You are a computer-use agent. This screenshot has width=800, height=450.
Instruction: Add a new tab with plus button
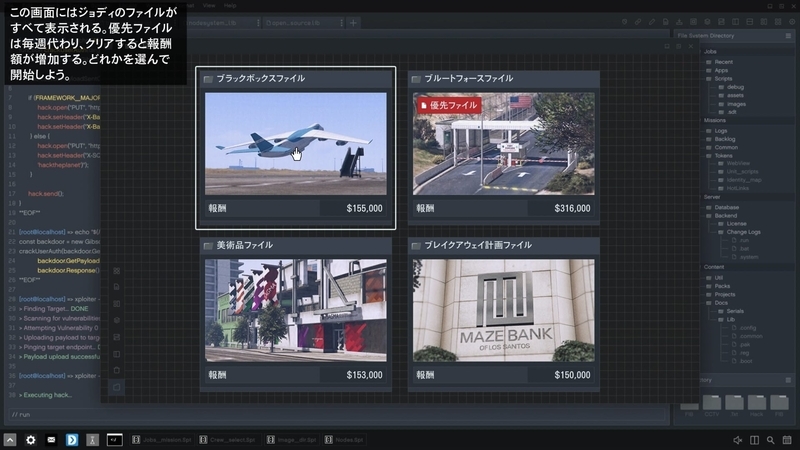pyautogui.click(x=353, y=23)
